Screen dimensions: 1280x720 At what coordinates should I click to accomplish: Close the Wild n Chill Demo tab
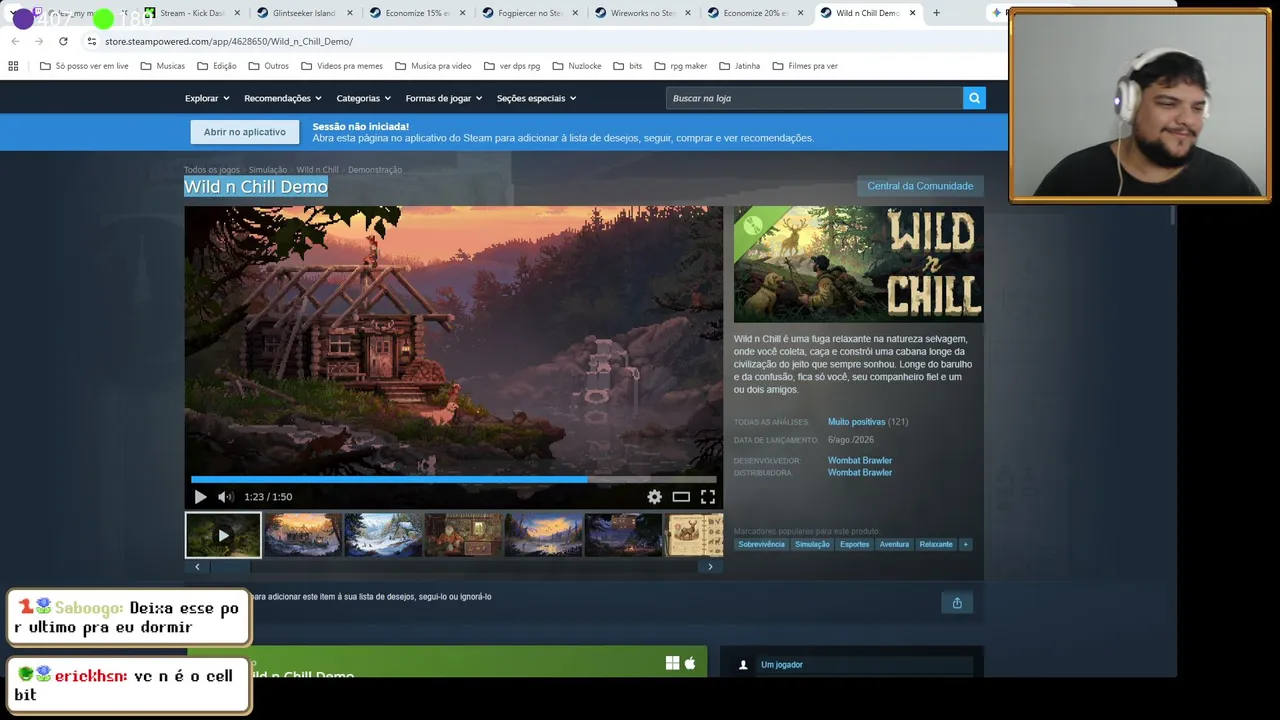(x=912, y=13)
